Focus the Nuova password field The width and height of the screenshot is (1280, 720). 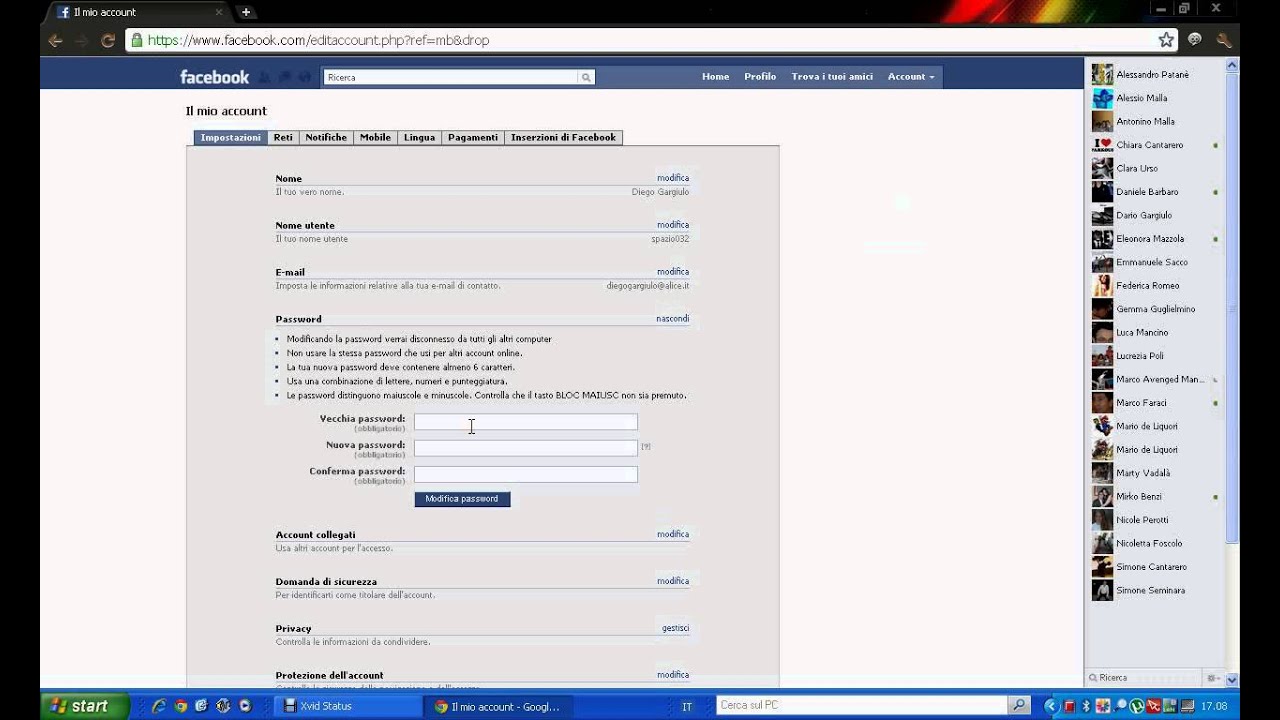pos(526,448)
